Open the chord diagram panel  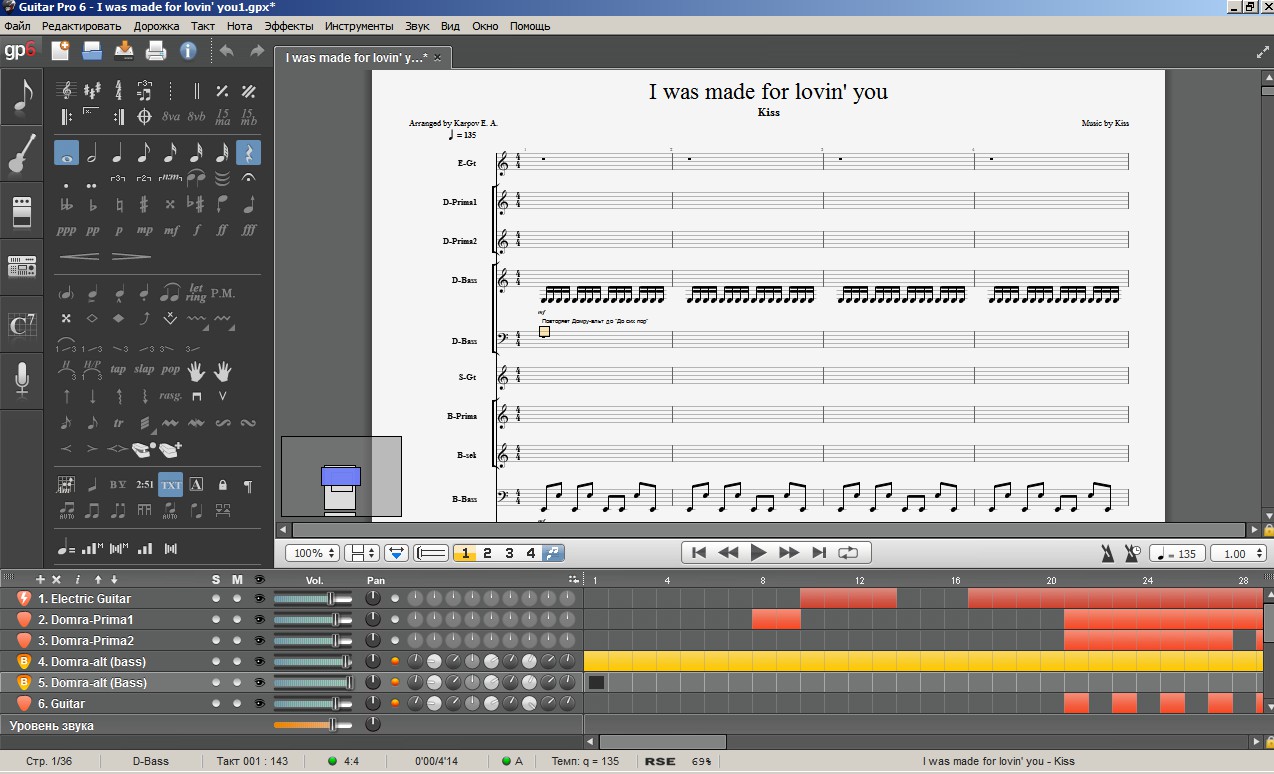pos(22,325)
